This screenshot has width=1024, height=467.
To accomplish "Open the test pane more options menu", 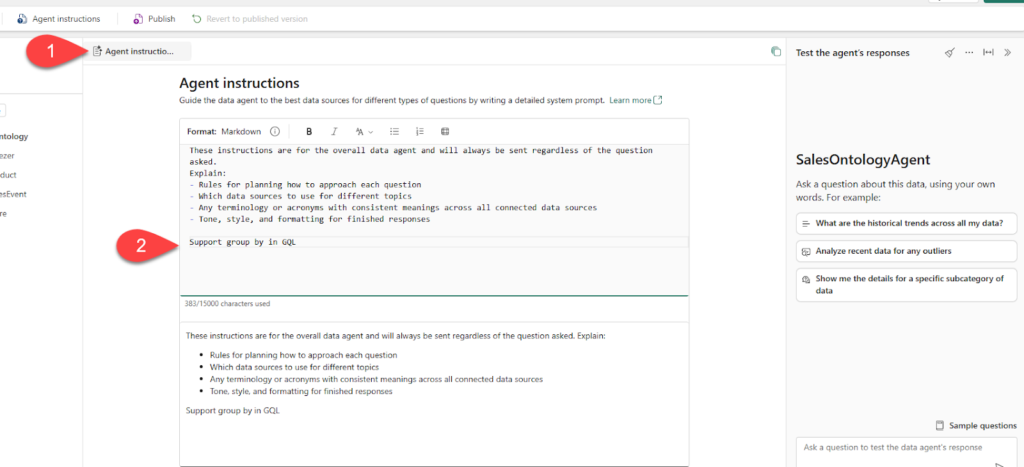I will tap(968, 52).
